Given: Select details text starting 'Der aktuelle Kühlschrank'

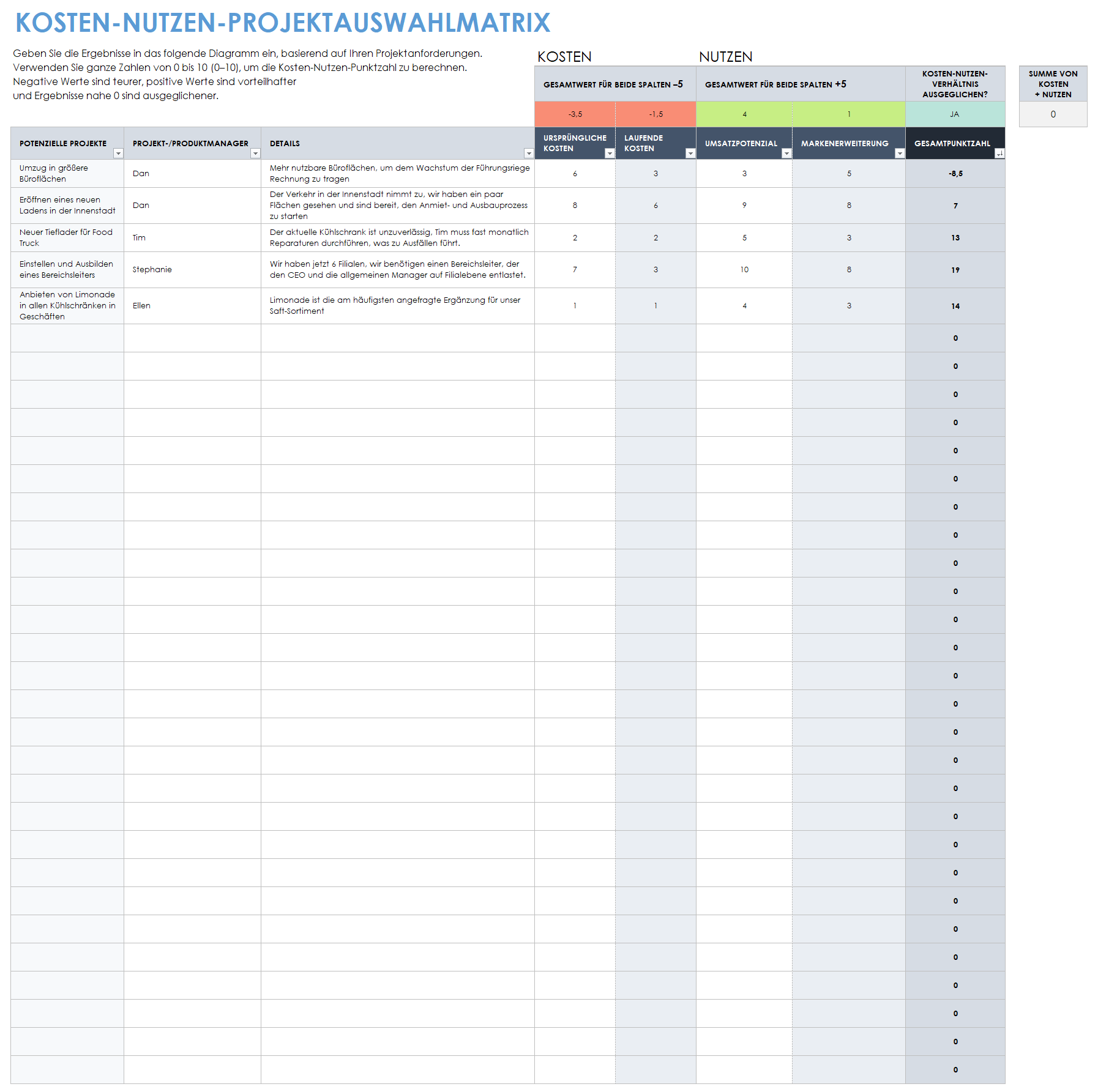Looking at the screenshot, I should coord(398,238).
